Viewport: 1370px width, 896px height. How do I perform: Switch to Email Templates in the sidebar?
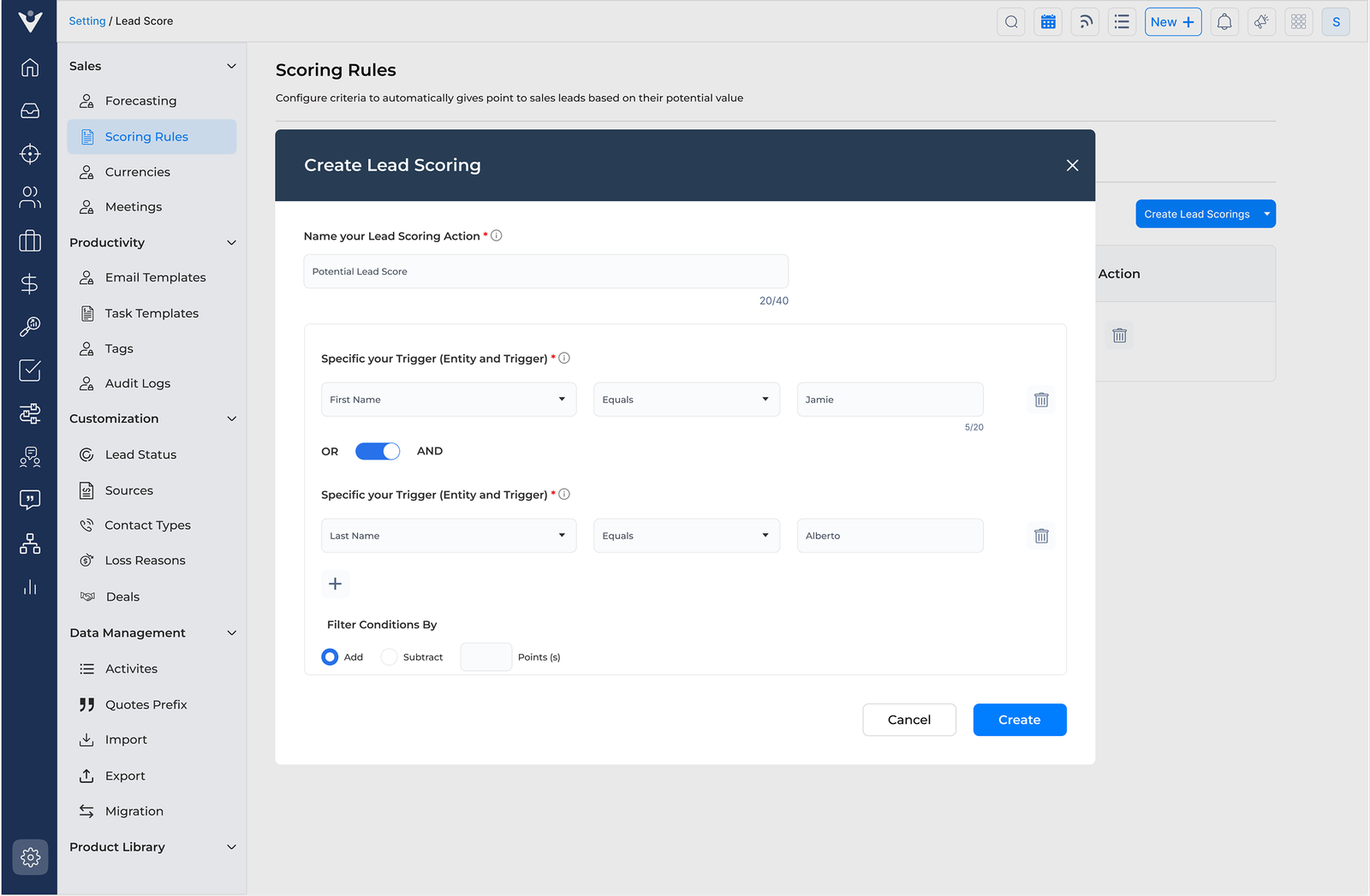pos(155,276)
